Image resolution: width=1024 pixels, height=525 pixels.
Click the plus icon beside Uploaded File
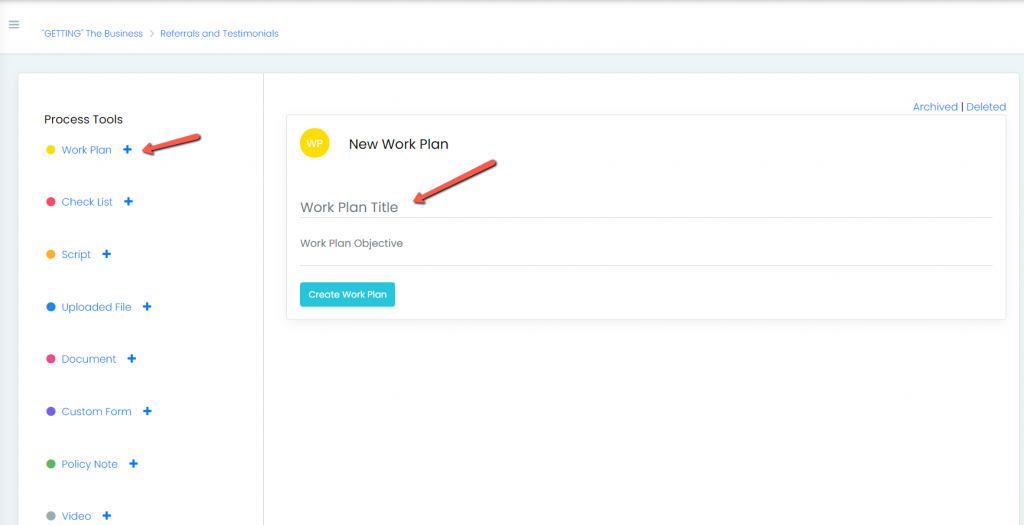click(x=147, y=306)
